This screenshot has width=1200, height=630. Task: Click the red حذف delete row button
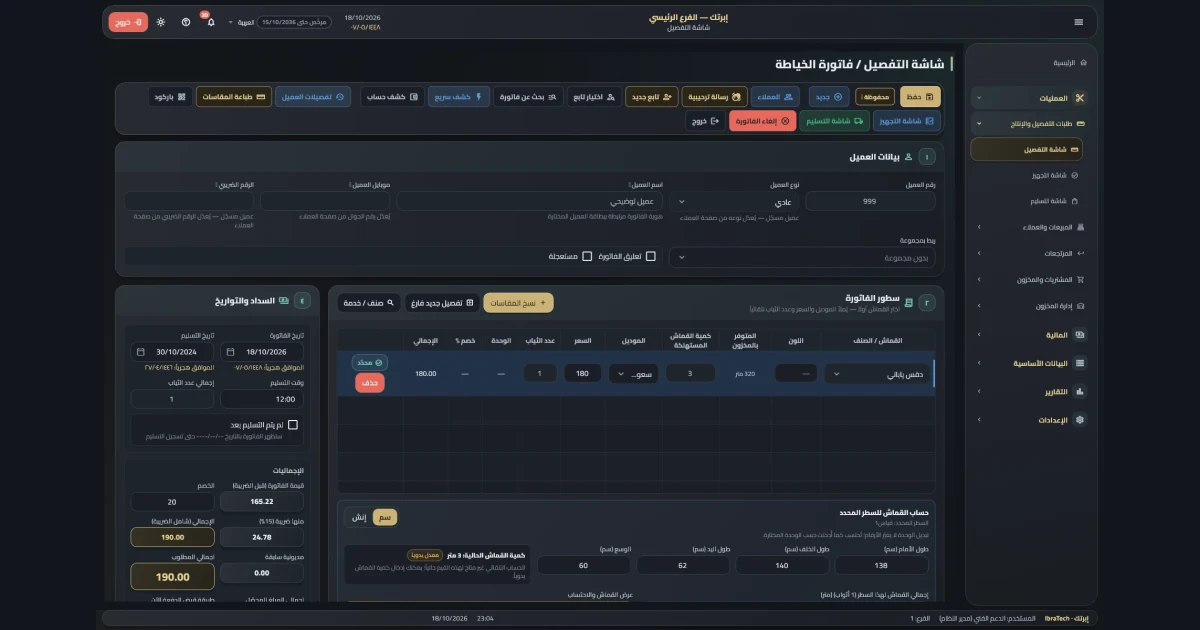pos(369,382)
